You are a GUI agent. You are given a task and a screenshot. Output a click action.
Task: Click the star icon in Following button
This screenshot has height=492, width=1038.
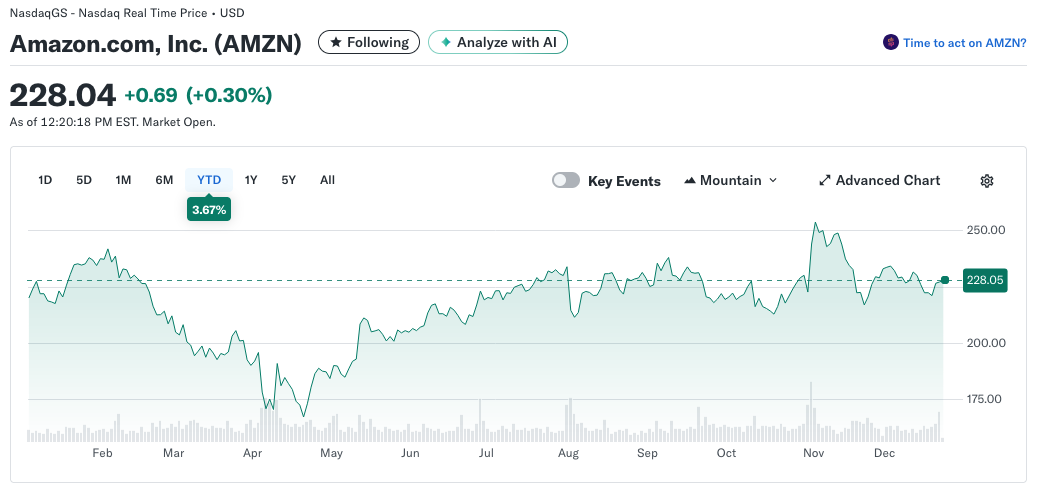pyautogui.click(x=336, y=42)
